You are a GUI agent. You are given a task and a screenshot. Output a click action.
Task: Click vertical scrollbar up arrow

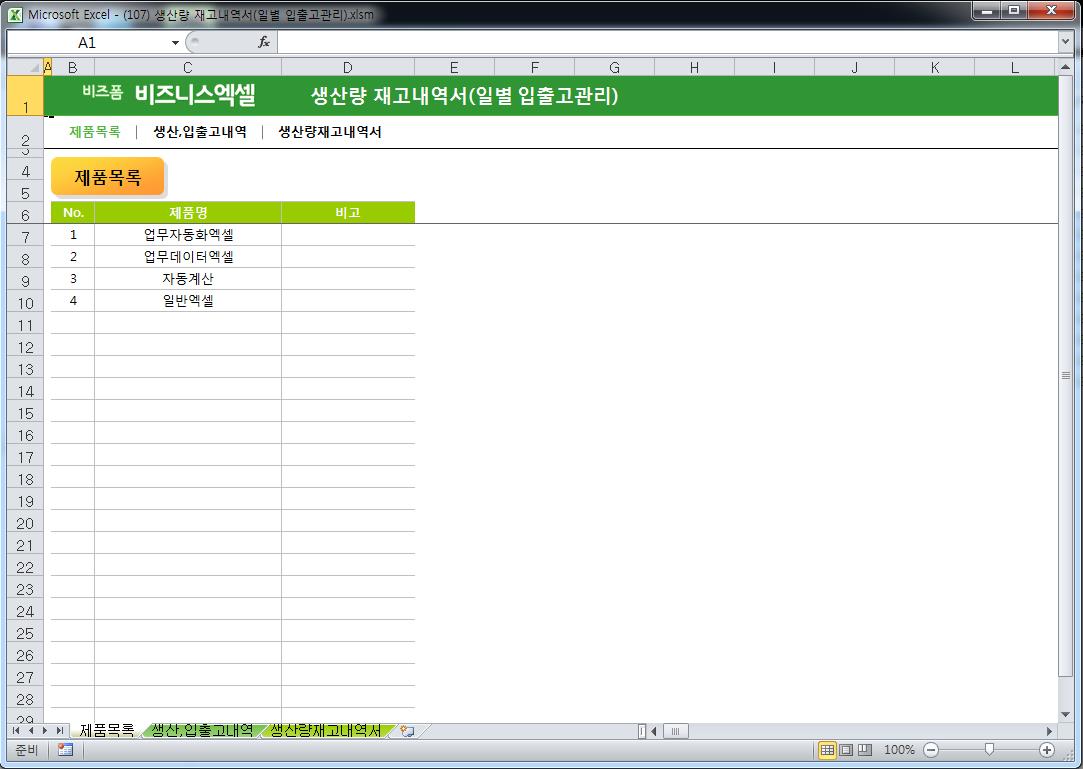click(1065, 68)
